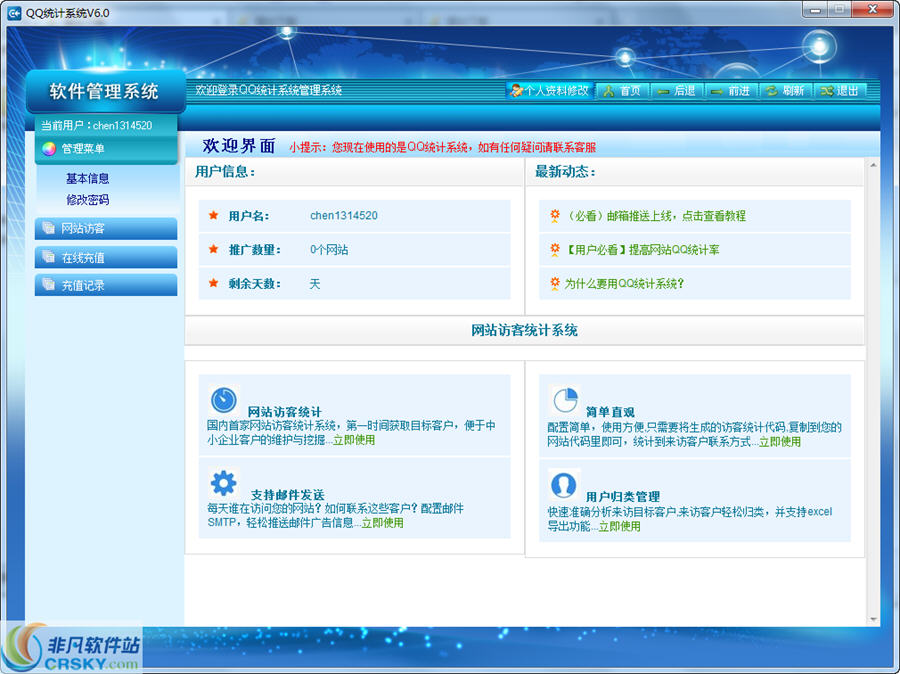Click the sun icon beside 用户必看

554,249
